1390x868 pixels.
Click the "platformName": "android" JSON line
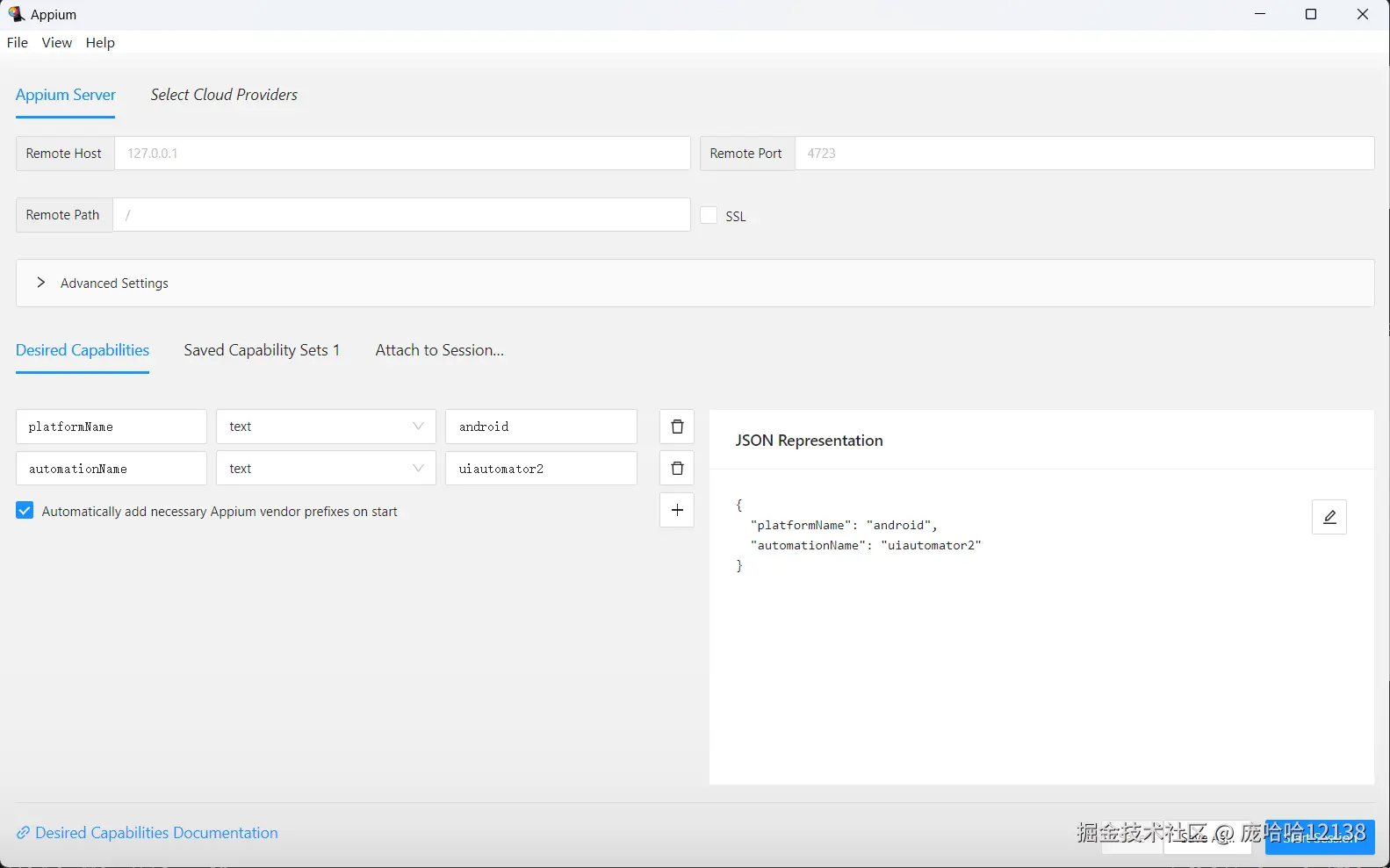pyautogui.click(x=844, y=525)
